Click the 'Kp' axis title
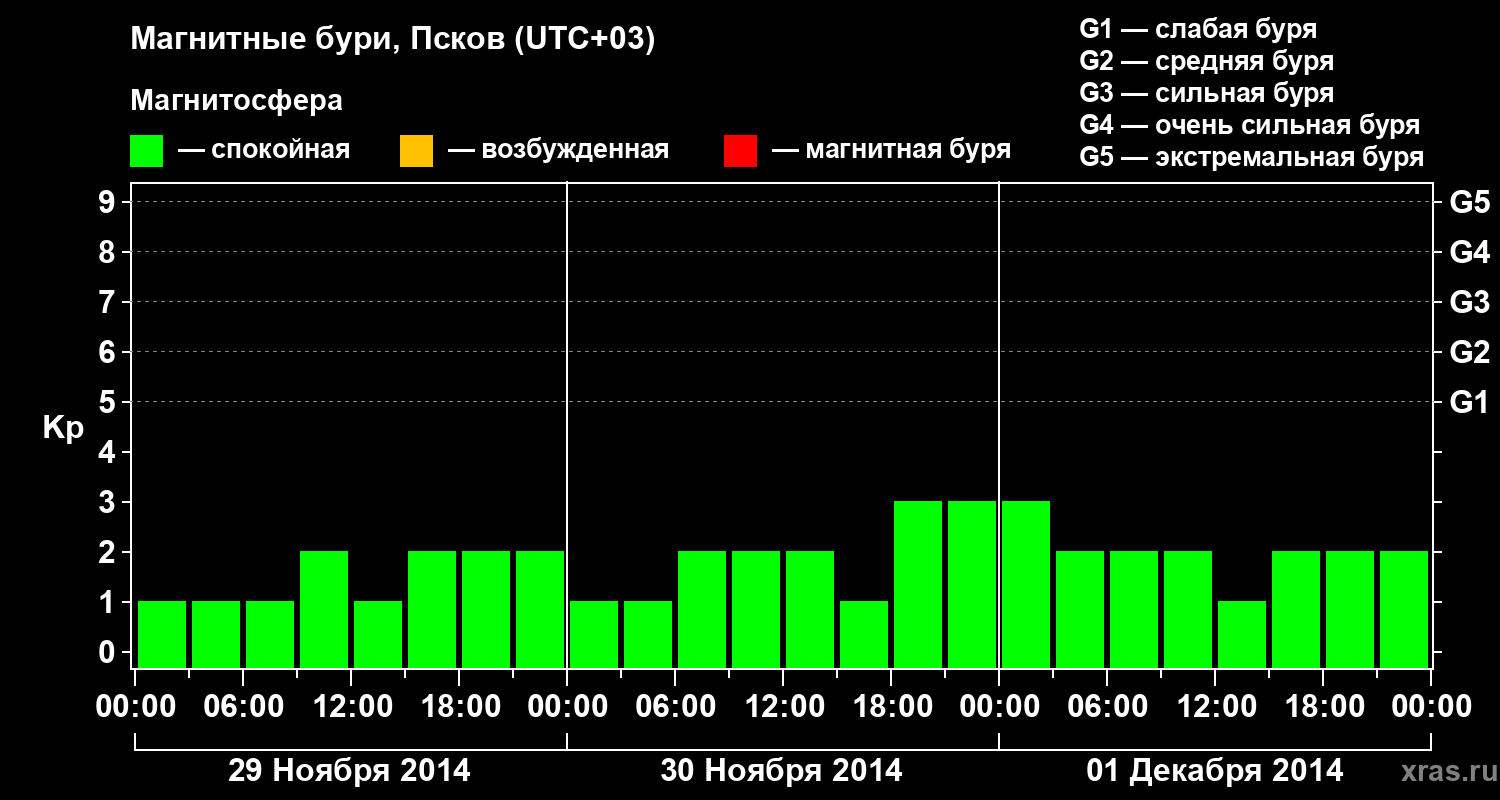Viewport: 1500px width, 800px height. click(x=63, y=428)
